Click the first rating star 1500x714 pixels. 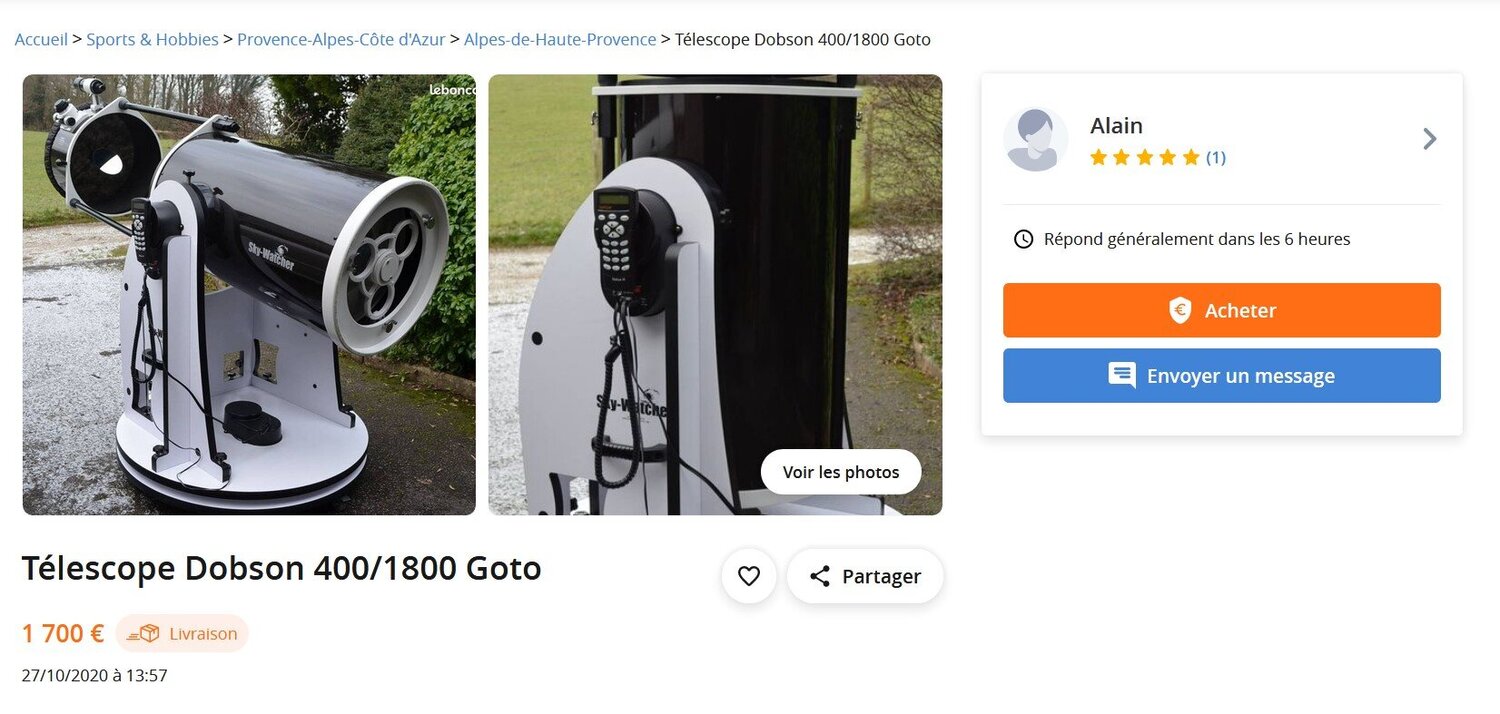tap(1098, 156)
